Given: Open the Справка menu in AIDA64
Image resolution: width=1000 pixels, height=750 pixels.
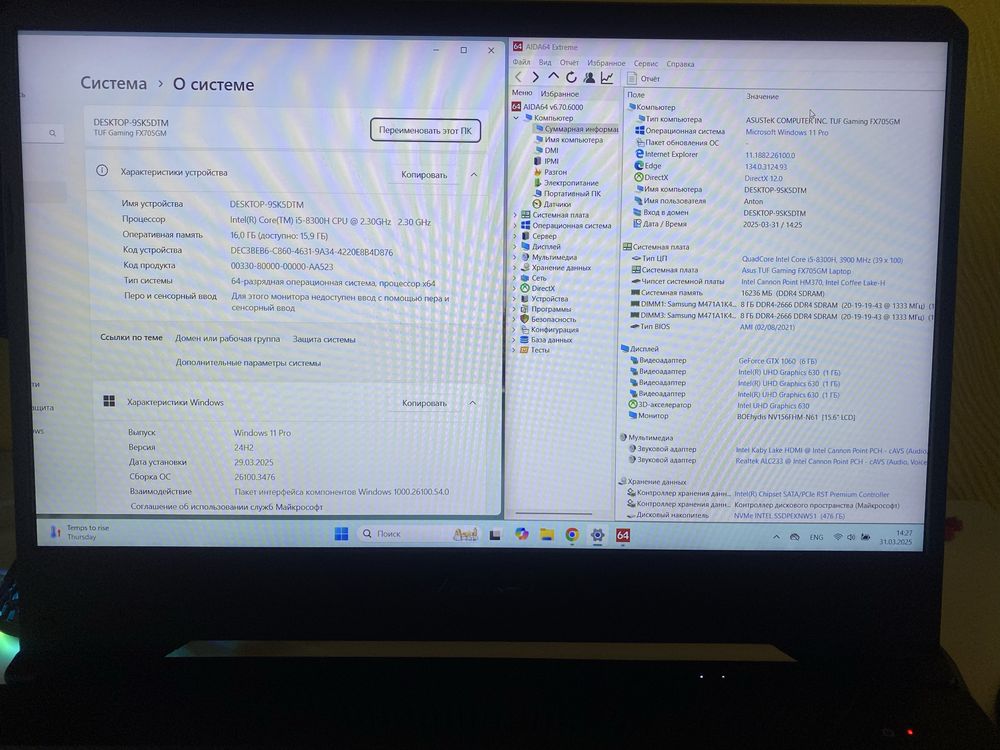Looking at the screenshot, I should [x=680, y=64].
